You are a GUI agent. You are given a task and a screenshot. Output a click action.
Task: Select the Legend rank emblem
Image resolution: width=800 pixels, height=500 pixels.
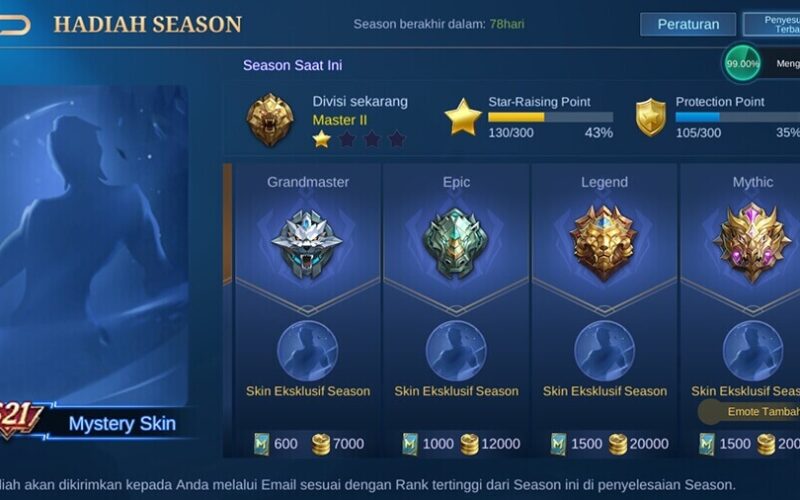tap(604, 243)
